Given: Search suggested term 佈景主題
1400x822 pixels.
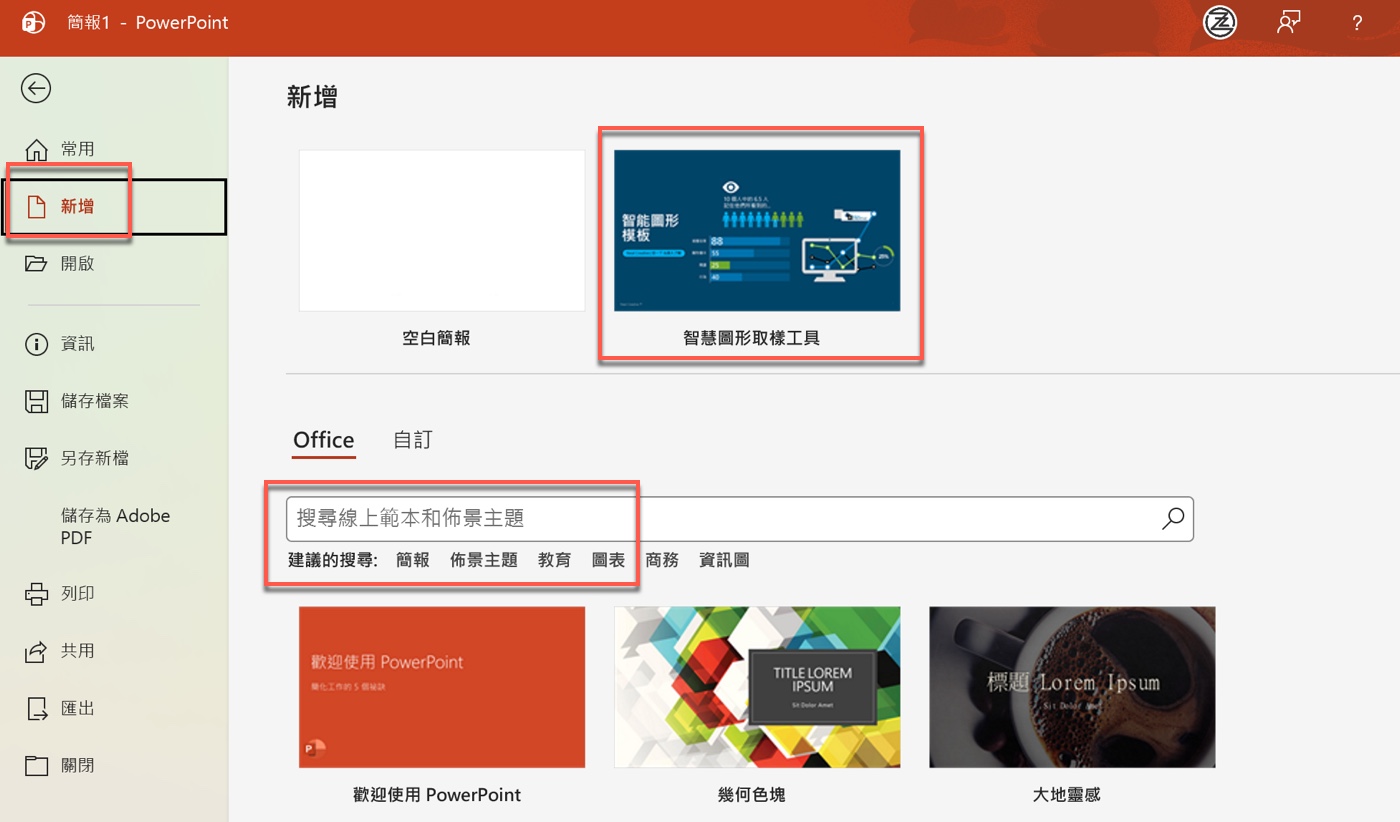Looking at the screenshot, I should [x=484, y=560].
